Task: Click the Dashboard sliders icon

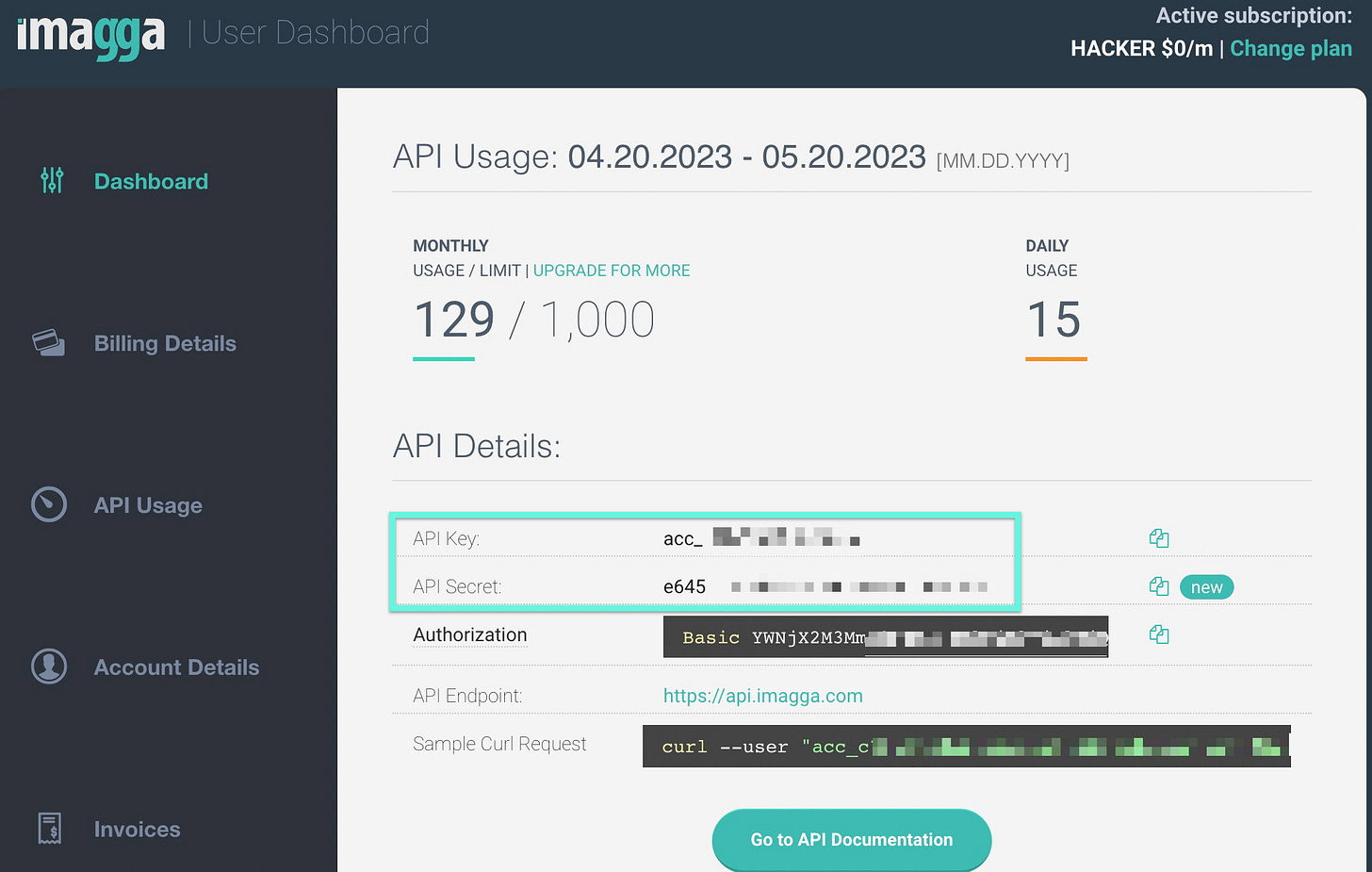Action: (x=52, y=180)
